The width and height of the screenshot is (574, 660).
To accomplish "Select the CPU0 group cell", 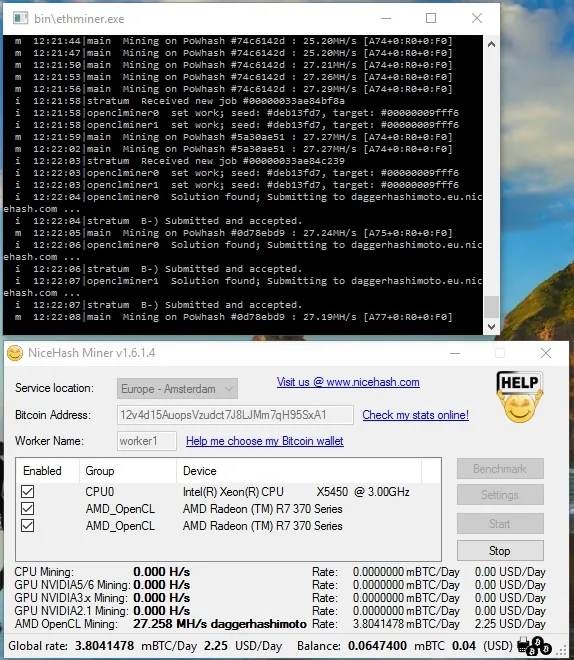I will click(x=100, y=492).
